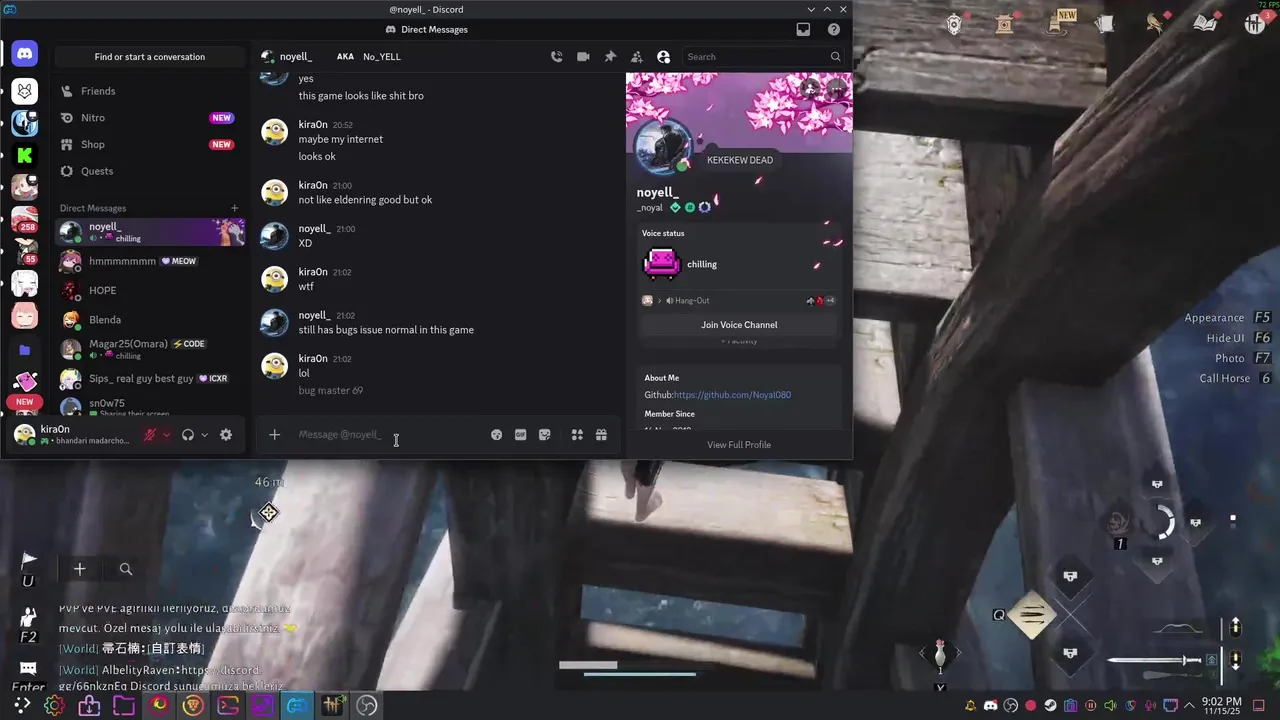This screenshot has height=720, width=1280.
Task: Click the waypoint marker at 46 m
Action: (268, 513)
